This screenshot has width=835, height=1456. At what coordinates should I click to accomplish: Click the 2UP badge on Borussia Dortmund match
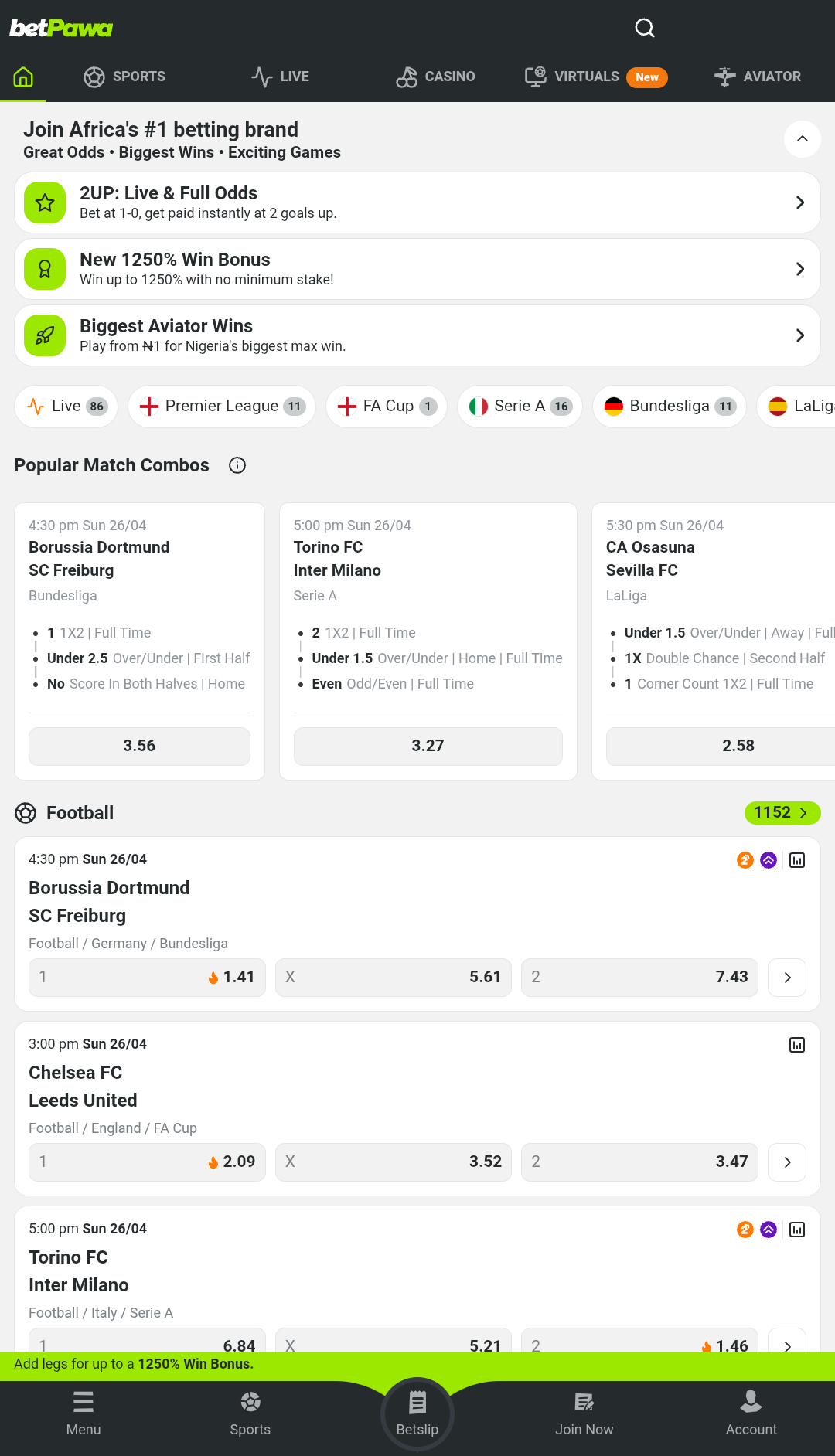click(x=745, y=860)
